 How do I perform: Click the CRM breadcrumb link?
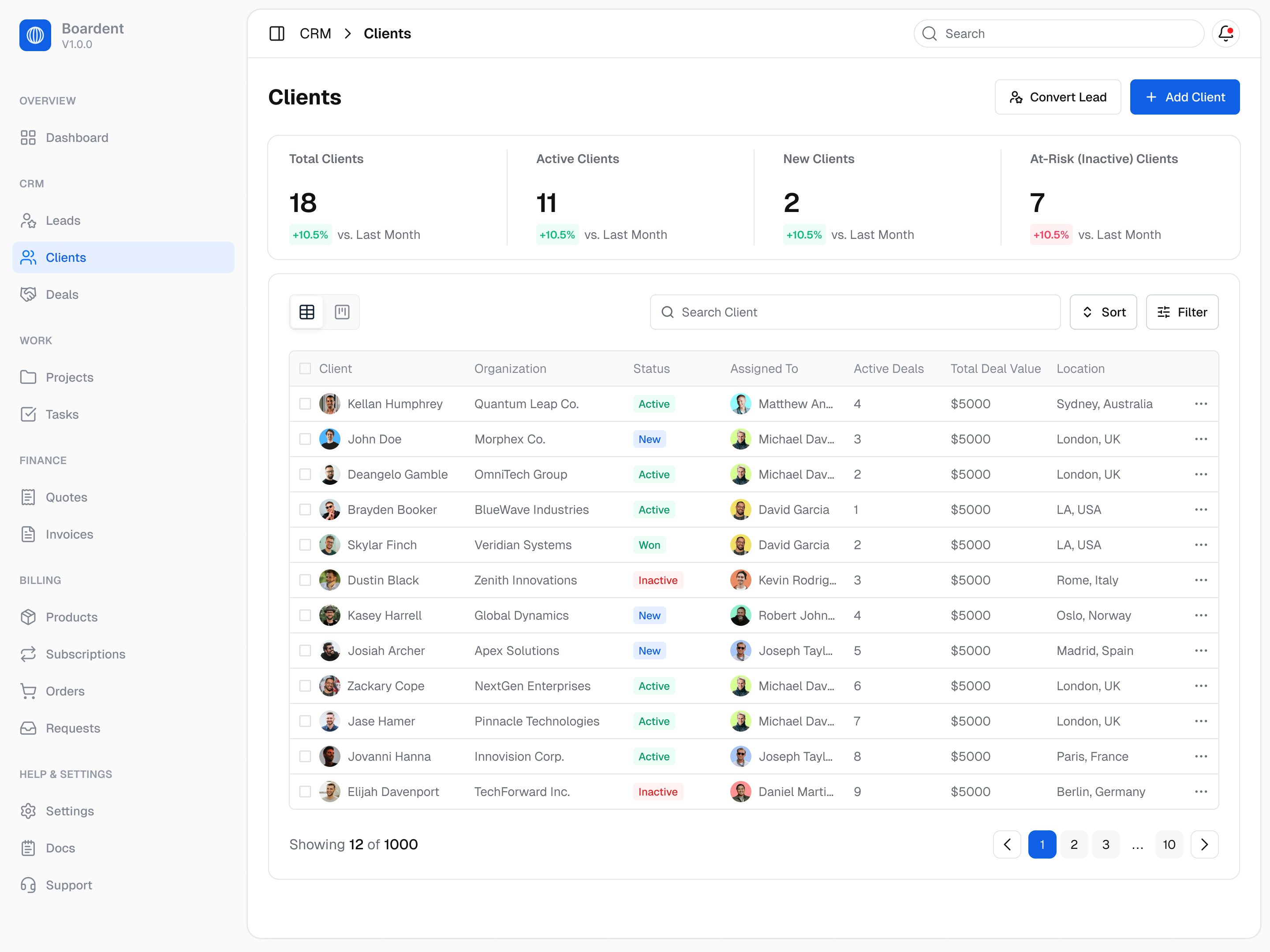tap(315, 33)
